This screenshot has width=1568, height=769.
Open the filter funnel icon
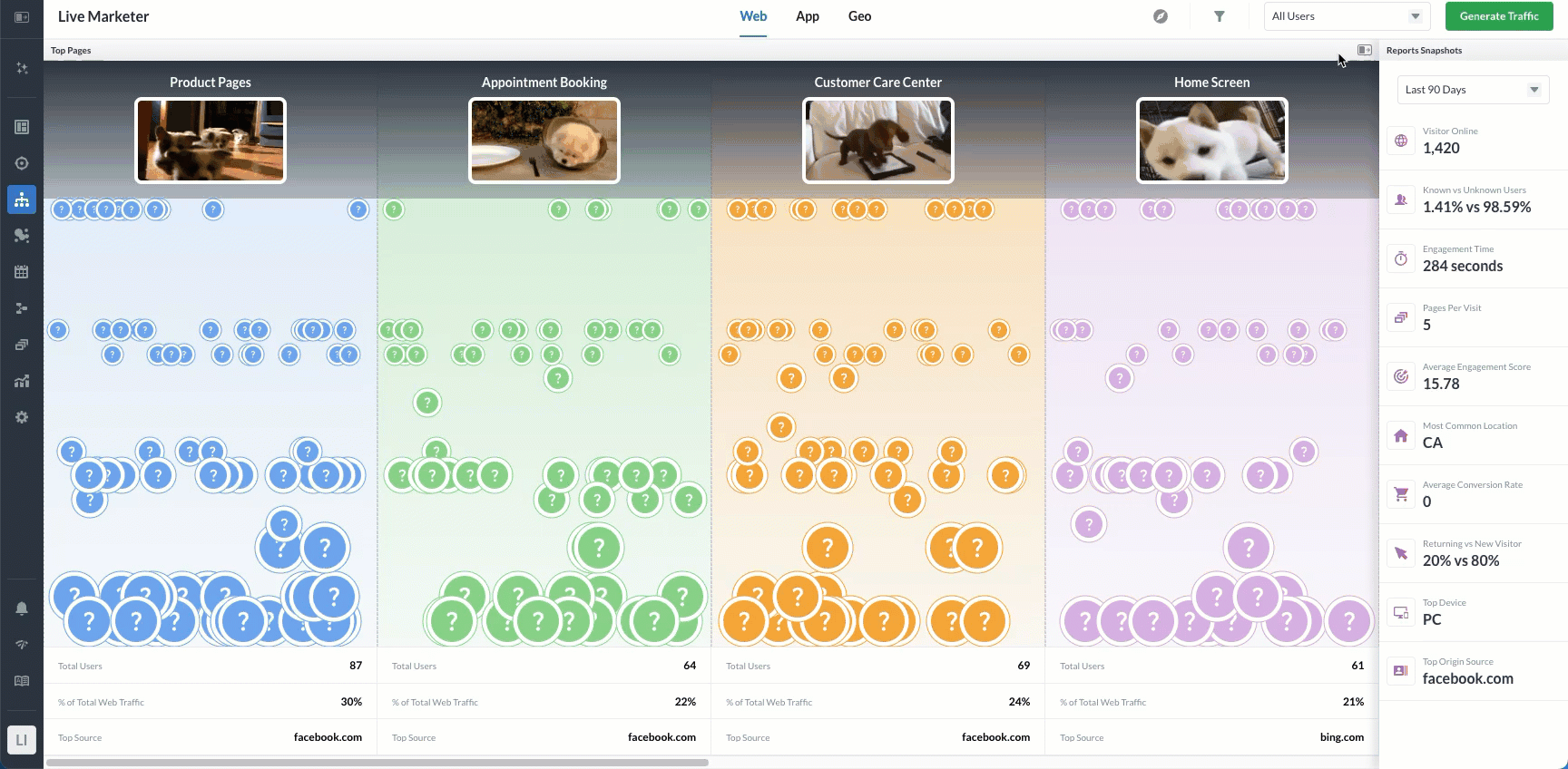pos(1220,16)
